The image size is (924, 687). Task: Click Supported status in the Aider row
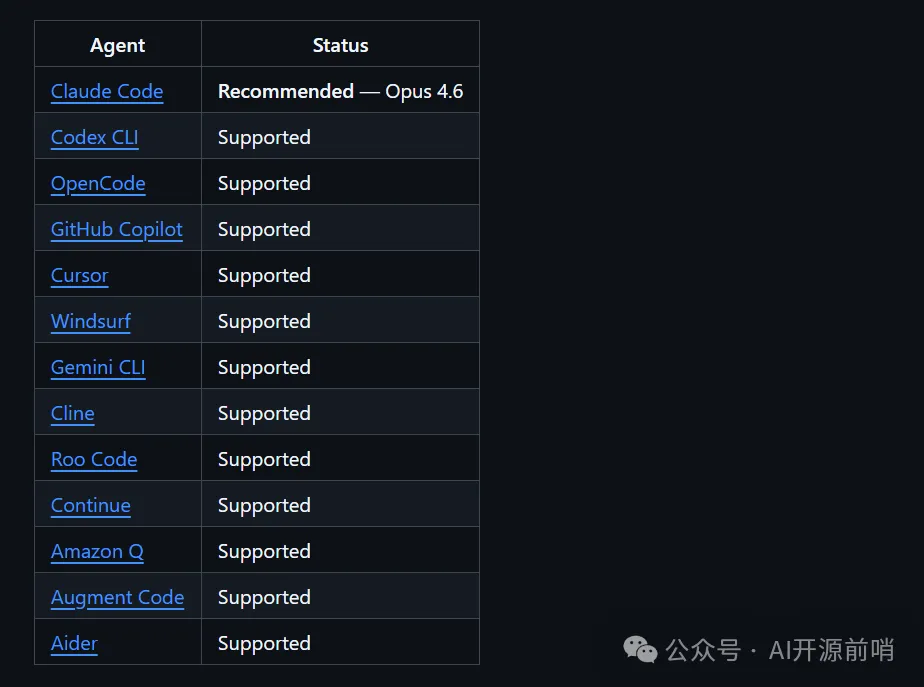coord(264,643)
